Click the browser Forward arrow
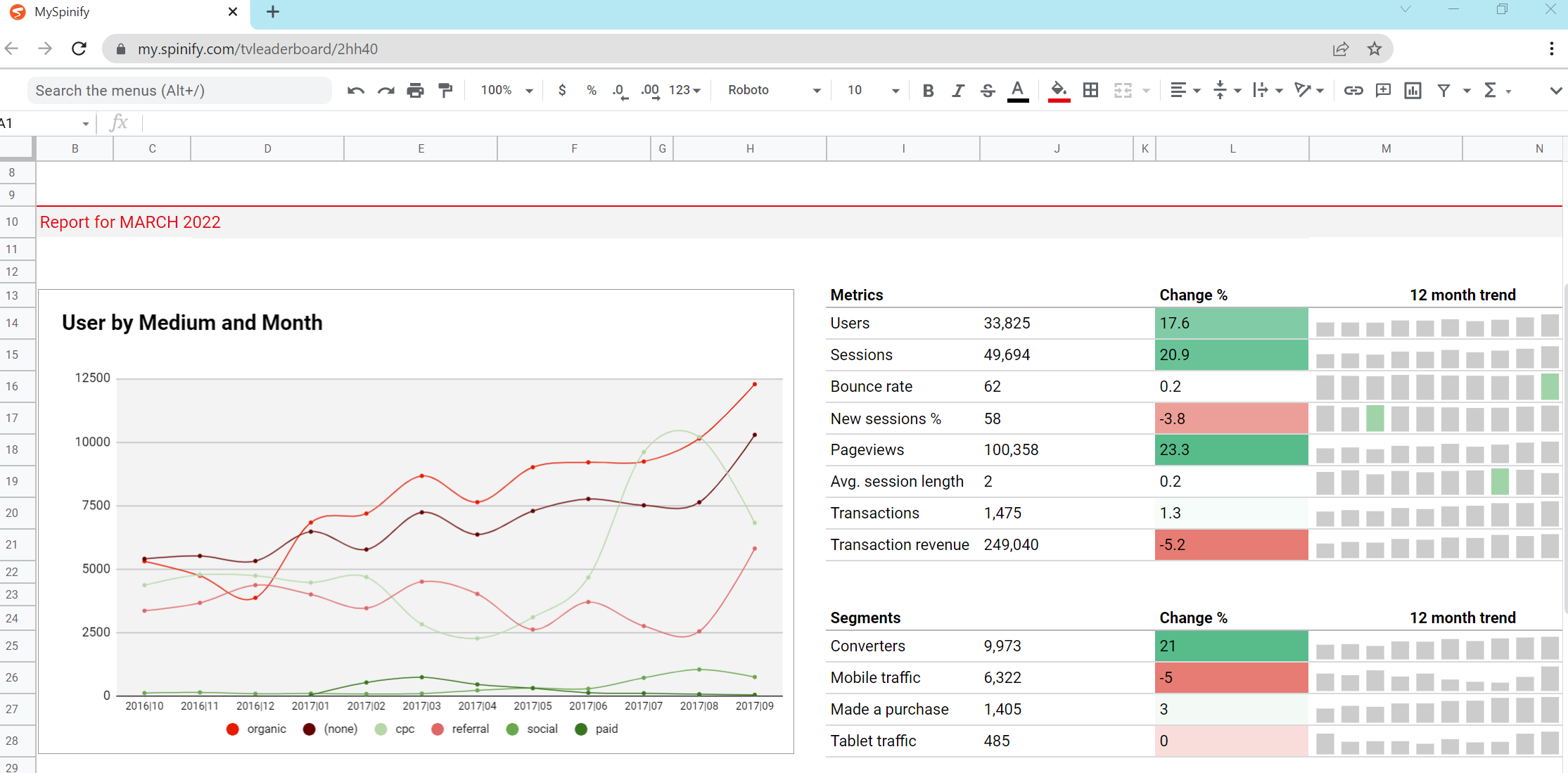 click(45, 49)
